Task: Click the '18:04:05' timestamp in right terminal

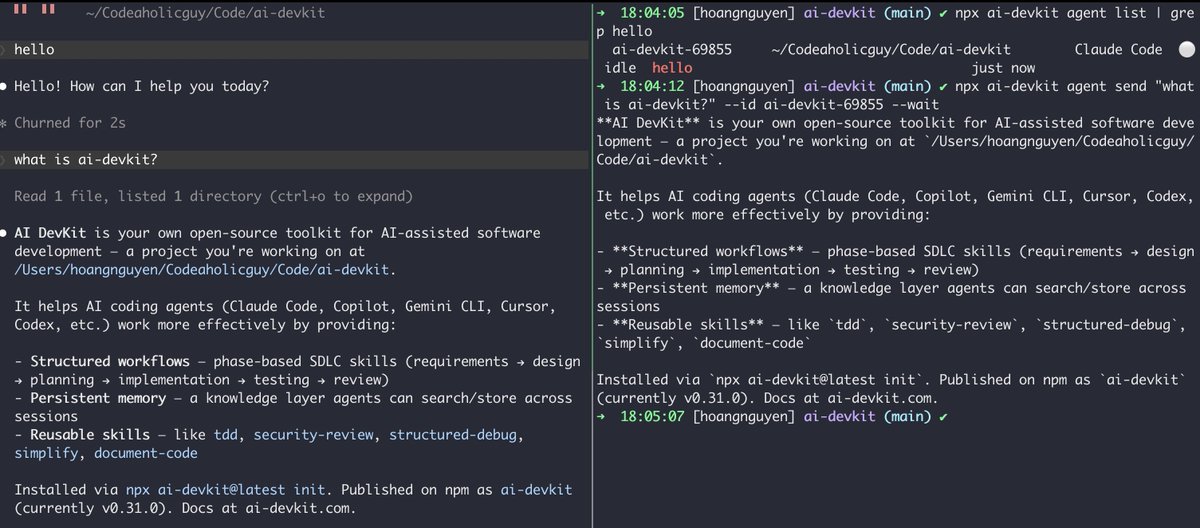Action: point(652,13)
